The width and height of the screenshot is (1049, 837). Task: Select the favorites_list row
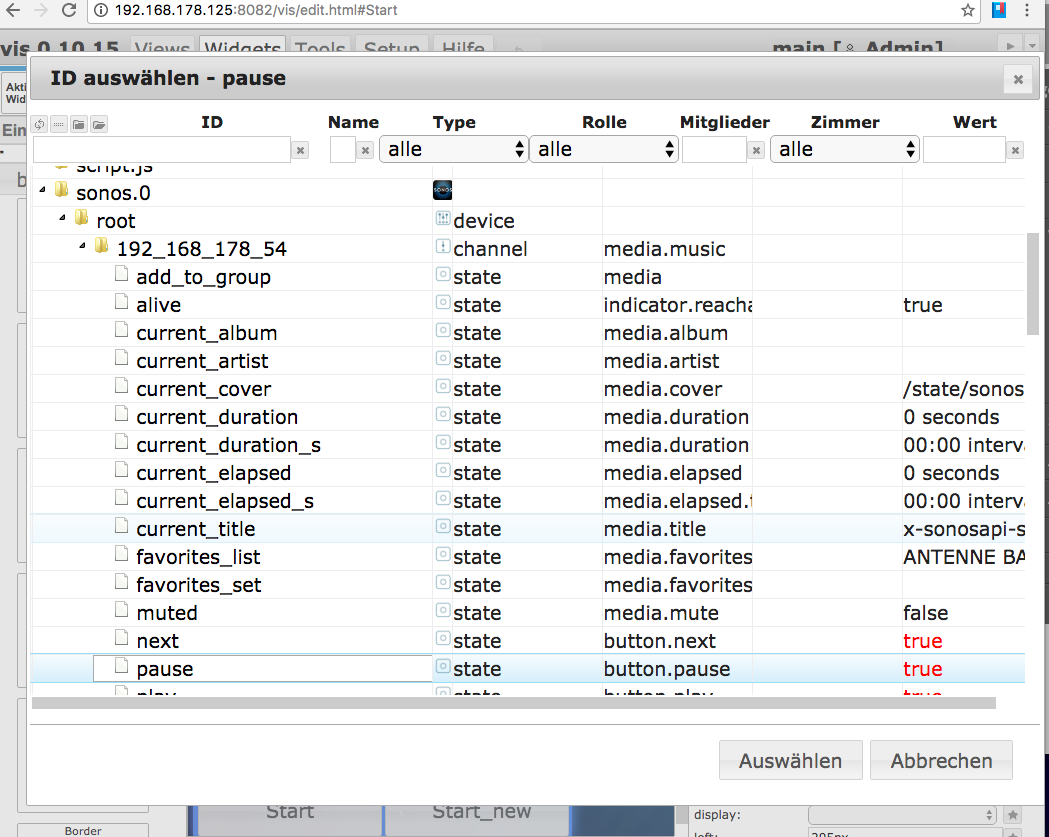coord(528,557)
